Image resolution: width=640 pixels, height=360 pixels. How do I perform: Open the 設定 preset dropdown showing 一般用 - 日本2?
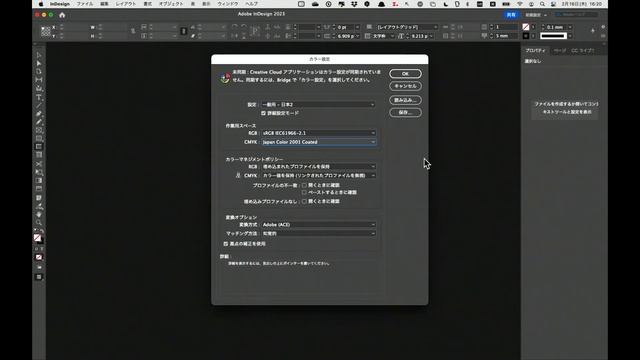coord(318,105)
